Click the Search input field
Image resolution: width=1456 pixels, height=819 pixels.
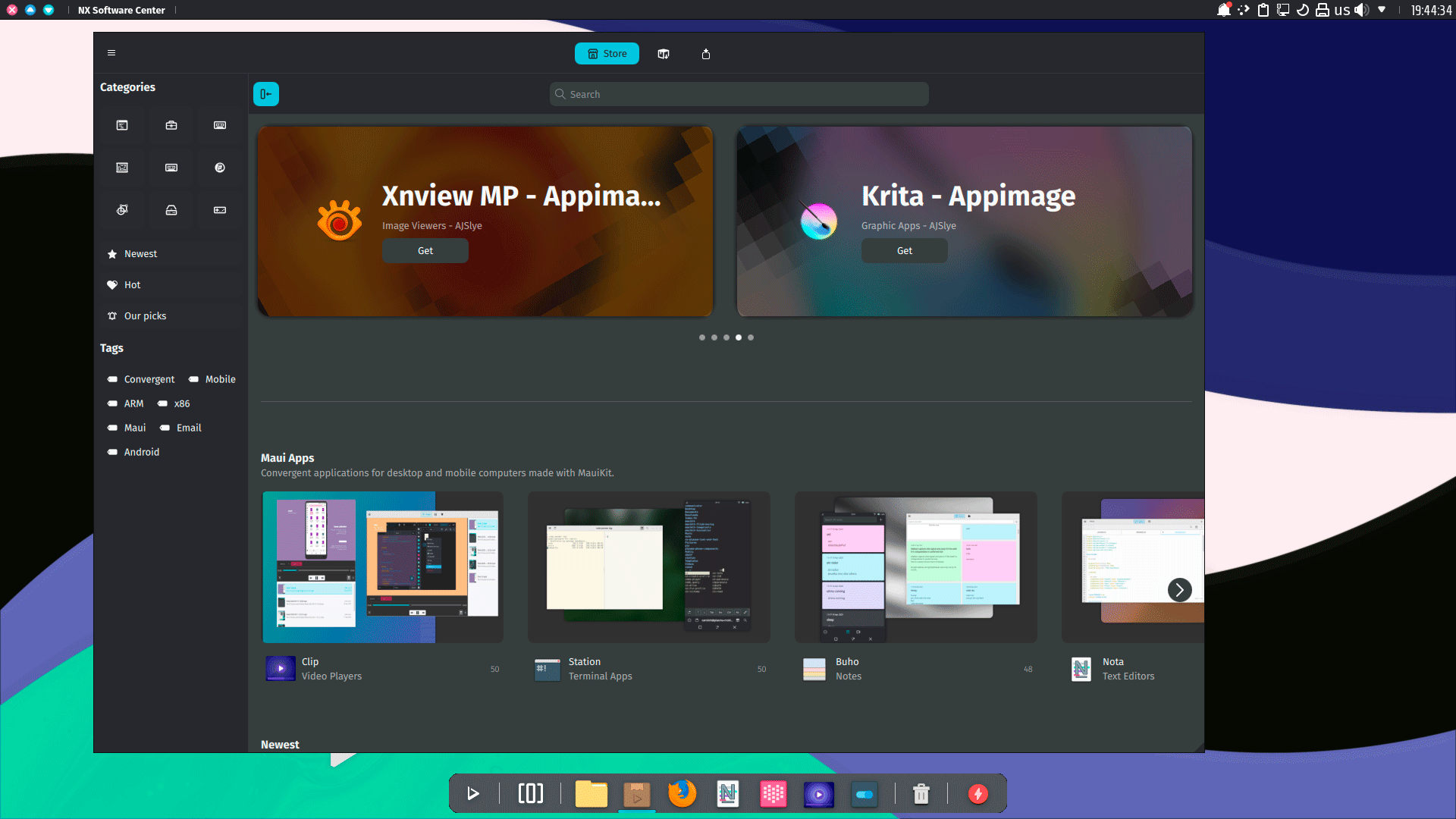(x=739, y=94)
